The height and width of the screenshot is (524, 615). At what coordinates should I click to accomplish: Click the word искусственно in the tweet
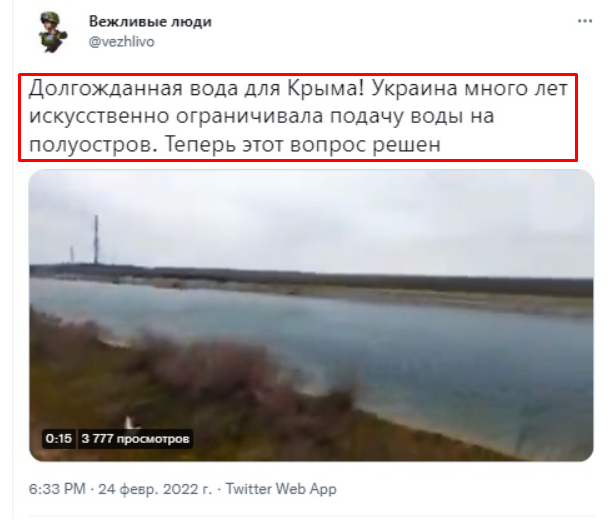99,116
